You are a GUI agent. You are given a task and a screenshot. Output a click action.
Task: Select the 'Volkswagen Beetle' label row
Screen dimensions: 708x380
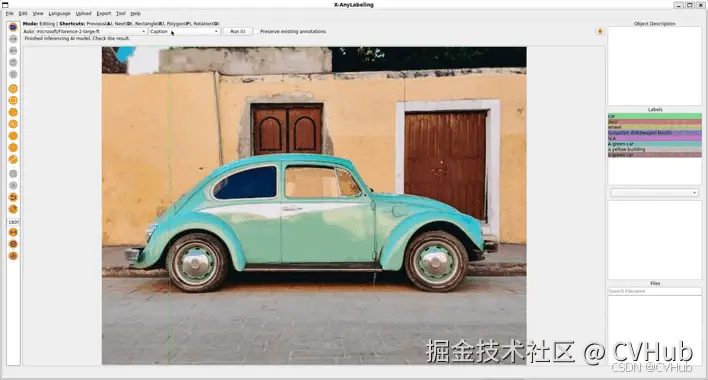654,133
